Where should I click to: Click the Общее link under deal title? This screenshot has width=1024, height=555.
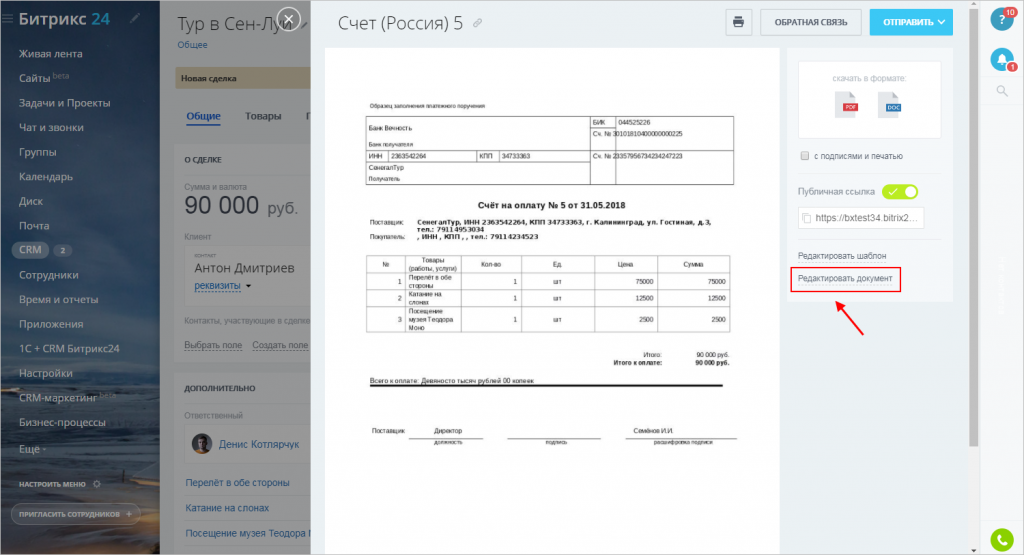(192, 44)
